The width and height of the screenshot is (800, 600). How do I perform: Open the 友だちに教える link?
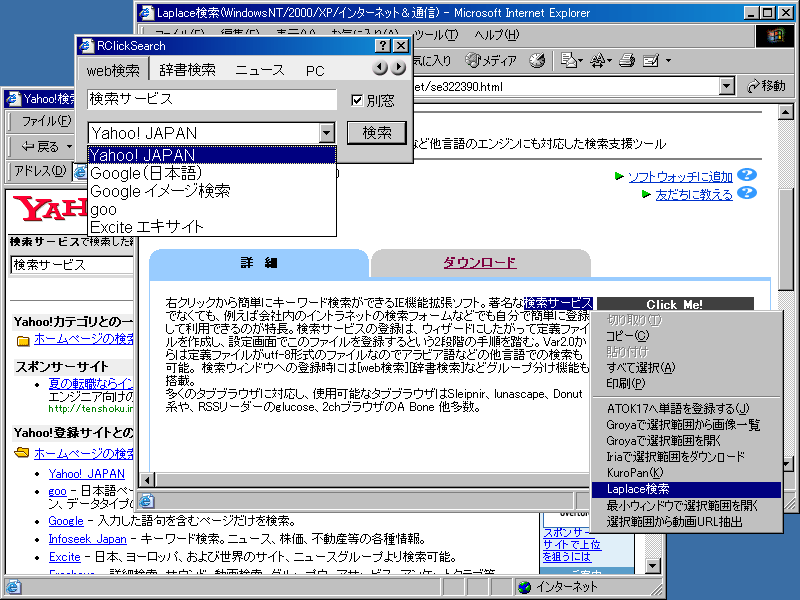(x=694, y=194)
